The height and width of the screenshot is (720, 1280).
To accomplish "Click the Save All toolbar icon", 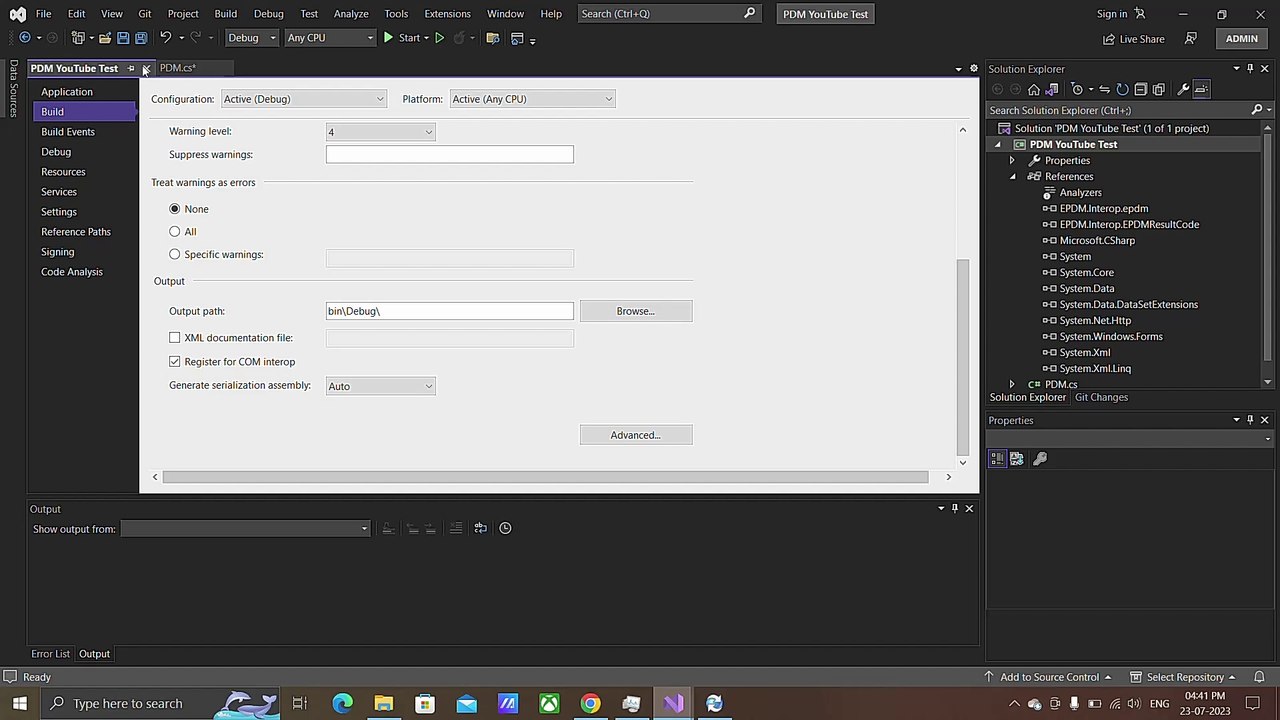I will point(141,38).
